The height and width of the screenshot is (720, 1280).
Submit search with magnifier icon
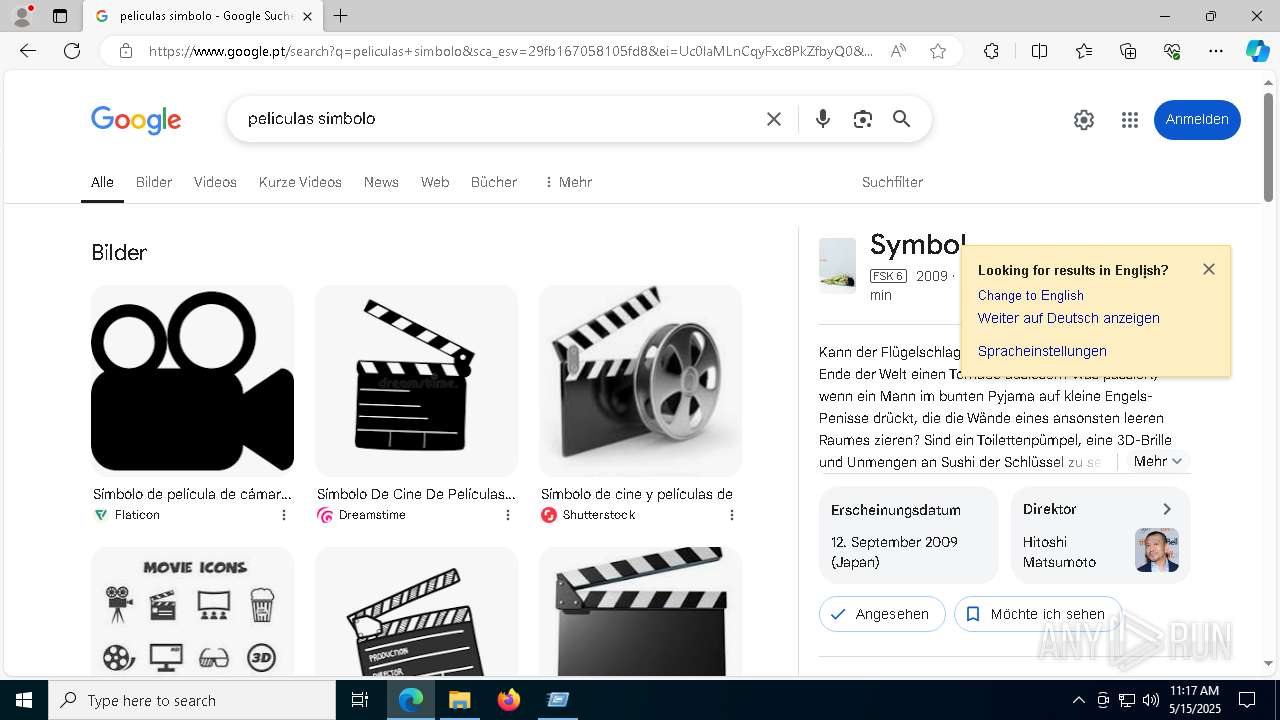point(902,119)
